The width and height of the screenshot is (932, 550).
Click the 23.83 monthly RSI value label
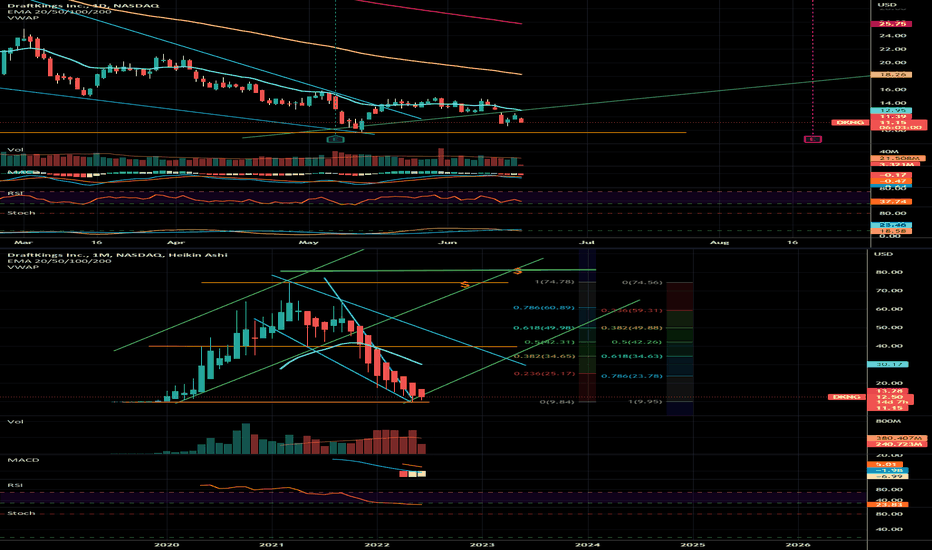(887, 504)
